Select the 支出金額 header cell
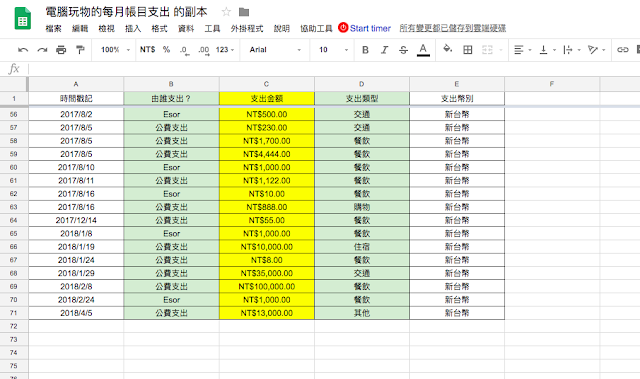 point(267,98)
